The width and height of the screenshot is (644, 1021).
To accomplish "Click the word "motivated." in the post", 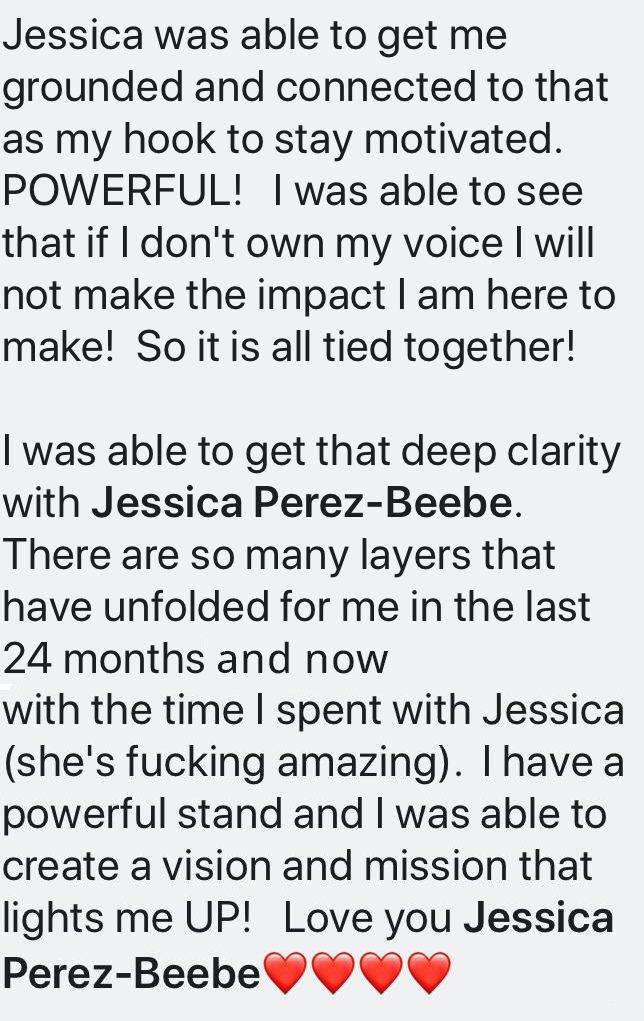I will [x=463, y=139].
